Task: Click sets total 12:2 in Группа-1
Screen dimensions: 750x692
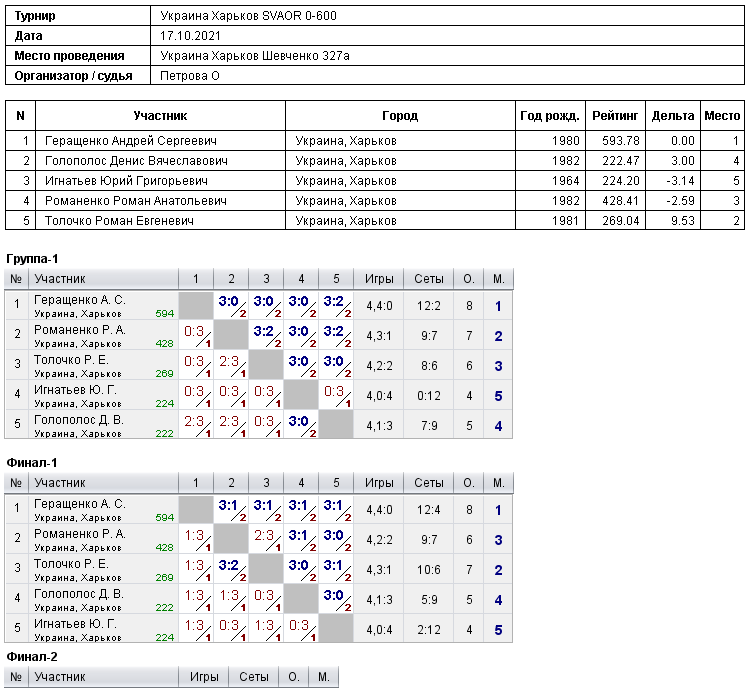Action: pos(429,306)
